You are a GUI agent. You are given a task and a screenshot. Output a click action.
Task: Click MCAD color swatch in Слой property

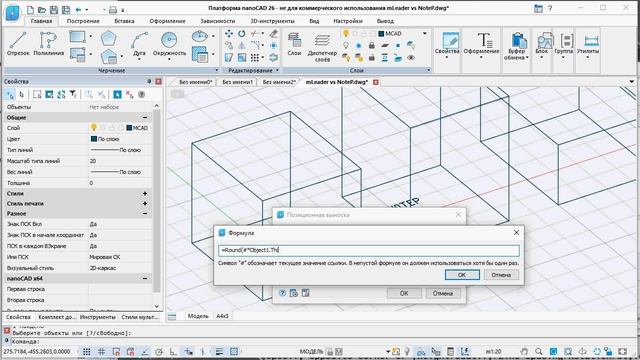coord(129,128)
